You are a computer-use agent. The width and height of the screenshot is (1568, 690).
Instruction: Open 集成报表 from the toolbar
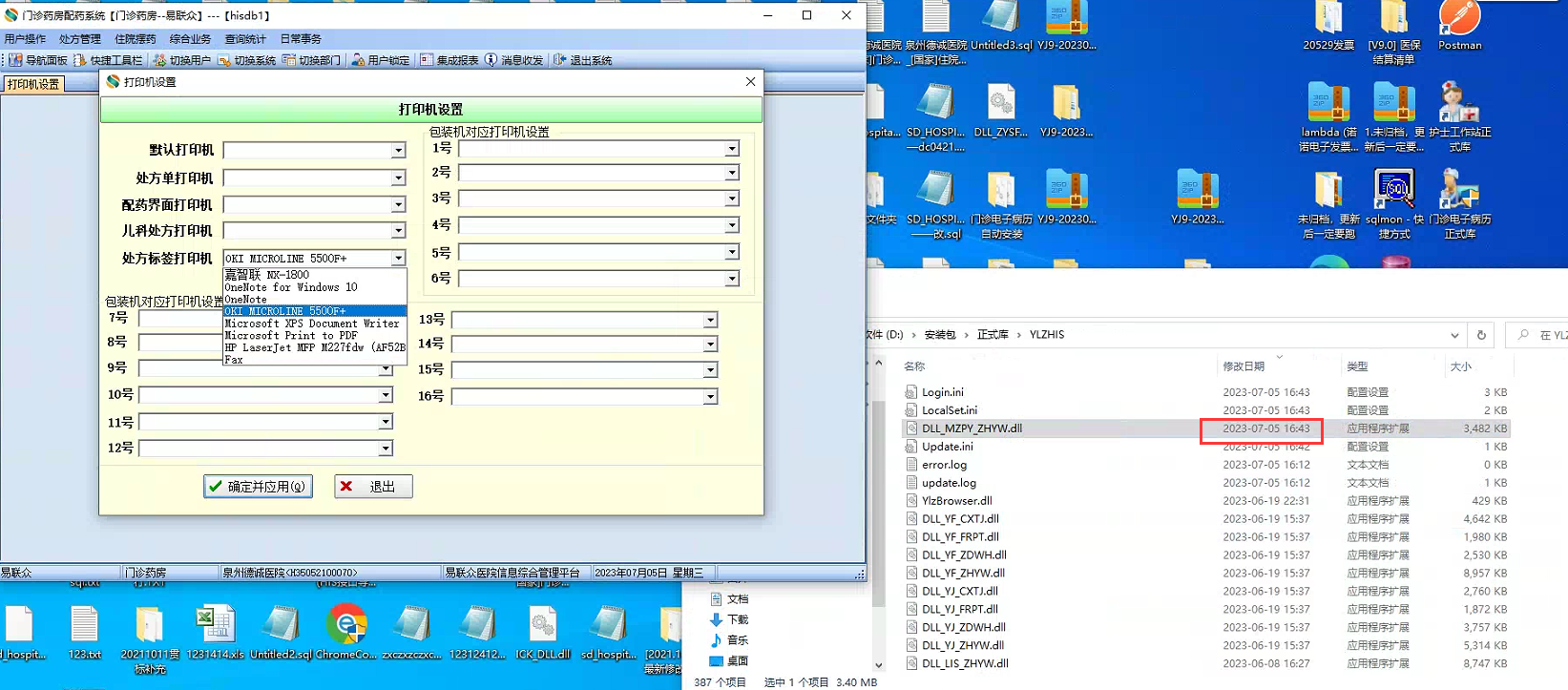449,60
